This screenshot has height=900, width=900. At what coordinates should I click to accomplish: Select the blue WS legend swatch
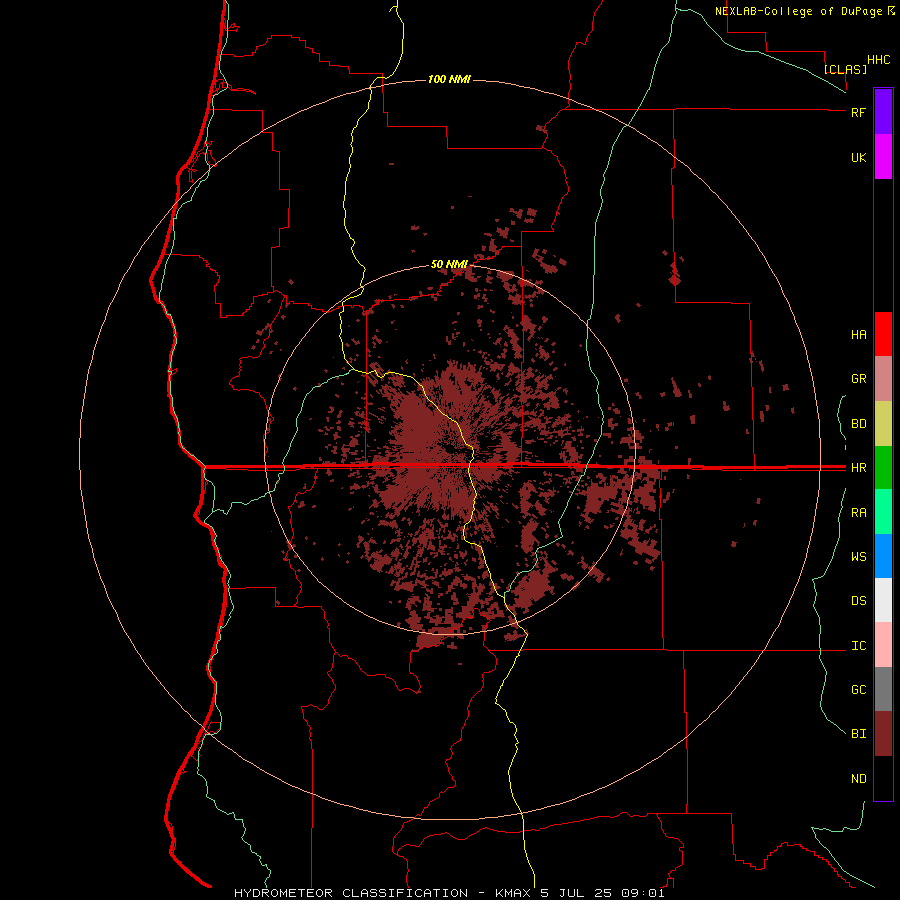click(883, 556)
